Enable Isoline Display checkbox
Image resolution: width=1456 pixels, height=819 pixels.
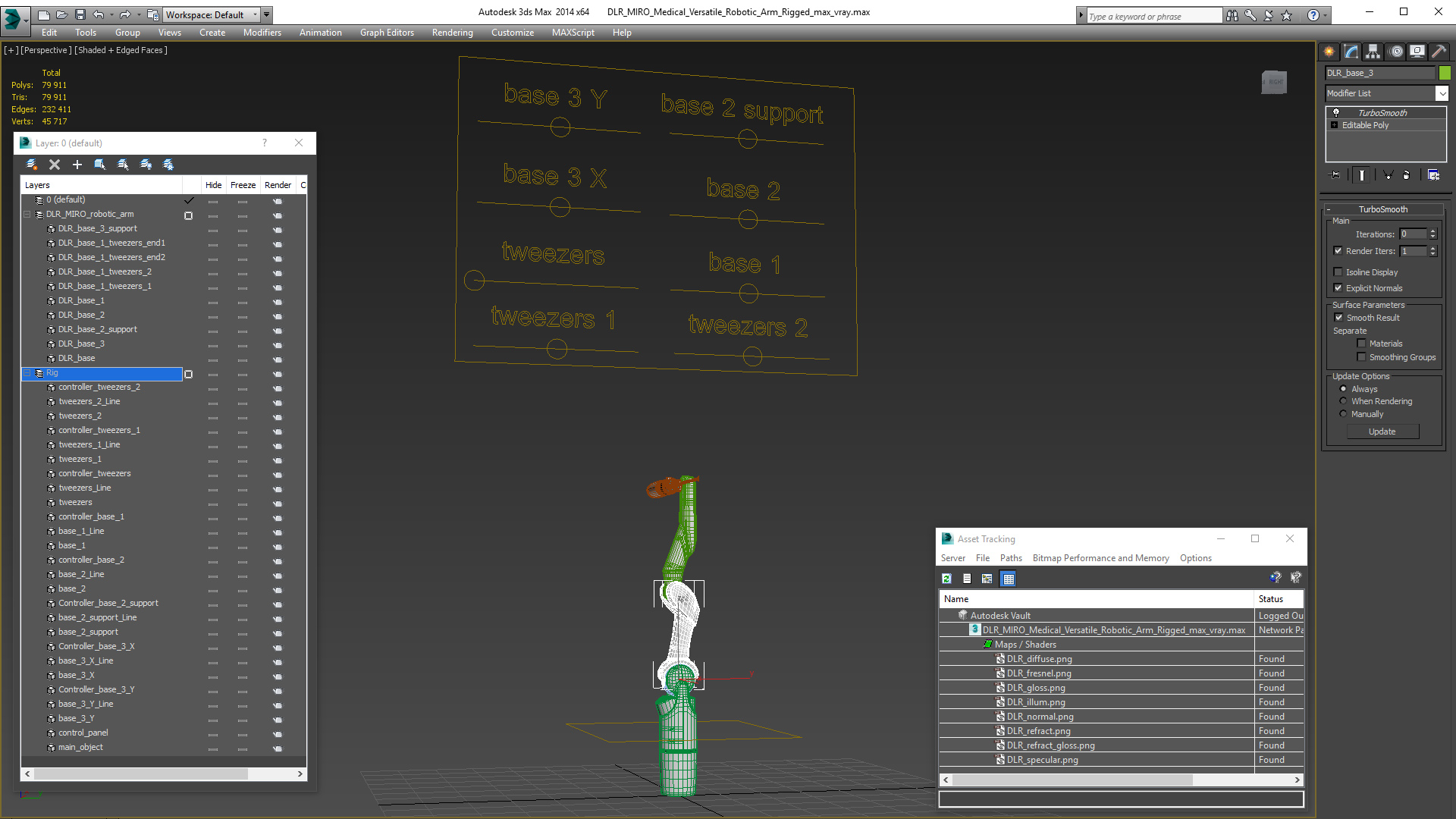1338,272
